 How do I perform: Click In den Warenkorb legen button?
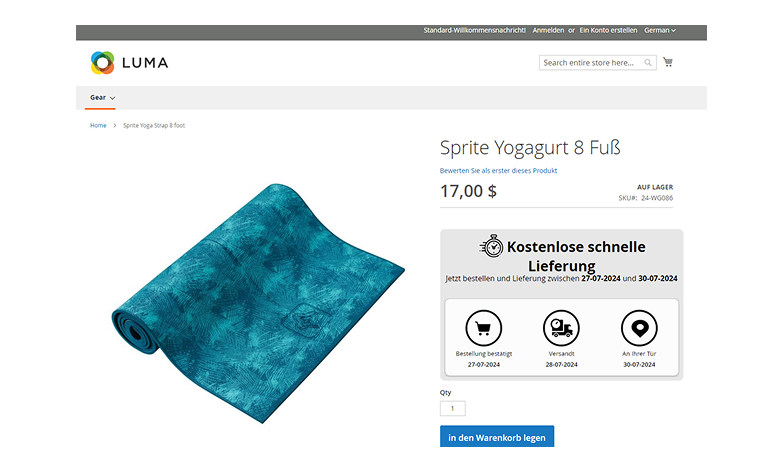click(x=497, y=437)
